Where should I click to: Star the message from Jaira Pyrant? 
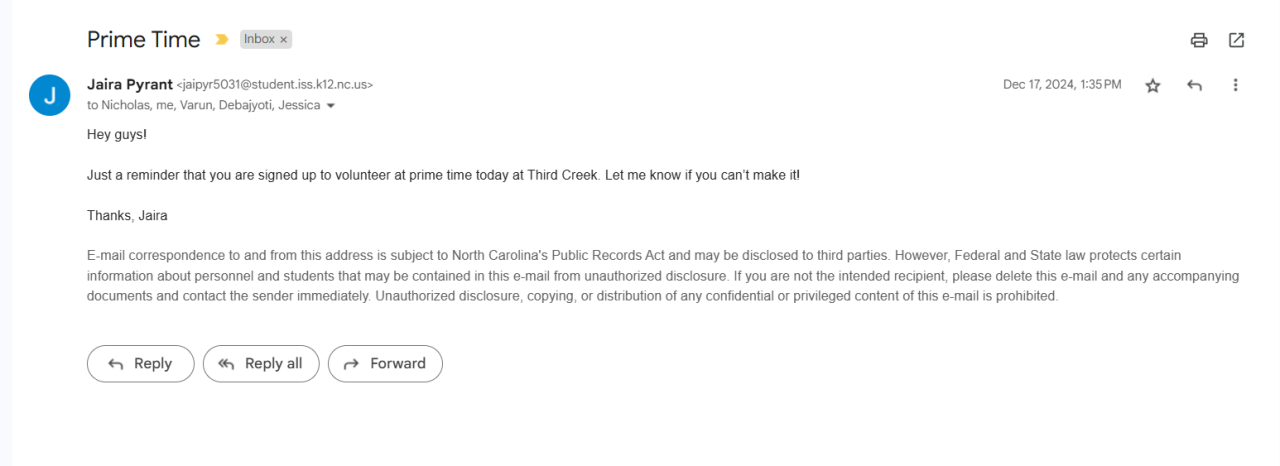1153,86
